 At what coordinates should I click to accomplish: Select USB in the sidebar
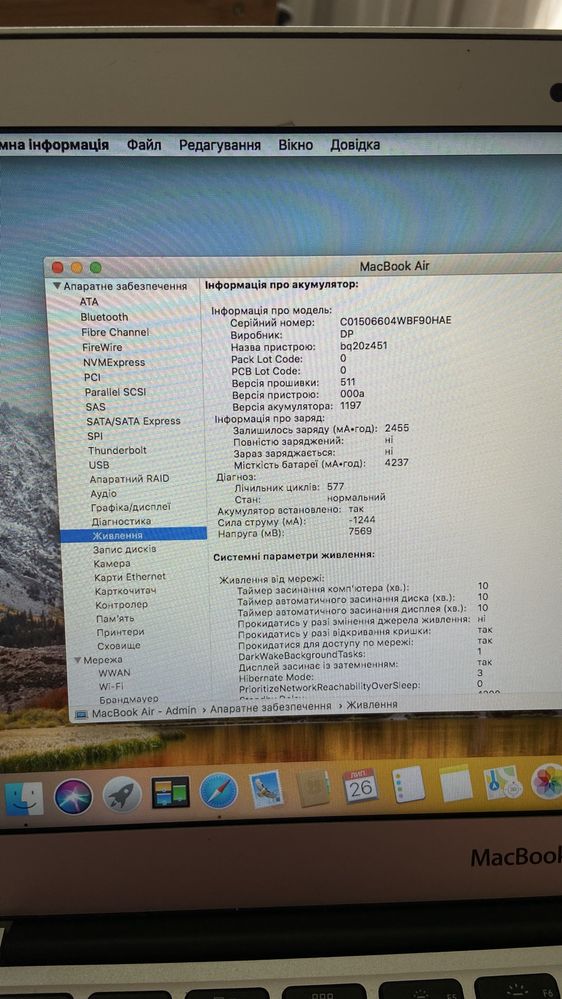(99, 465)
